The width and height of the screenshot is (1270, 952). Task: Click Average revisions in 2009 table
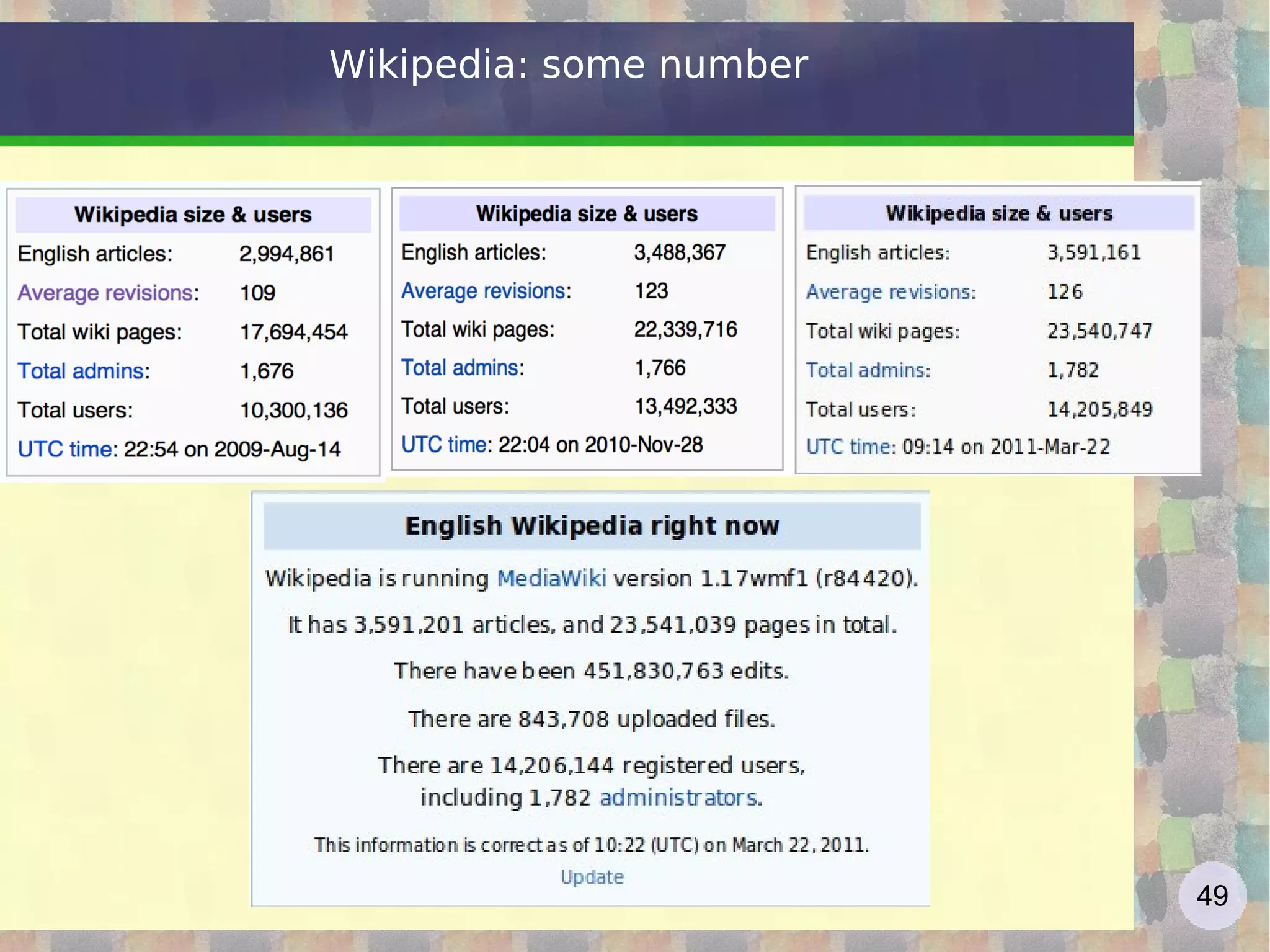[x=105, y=293]
